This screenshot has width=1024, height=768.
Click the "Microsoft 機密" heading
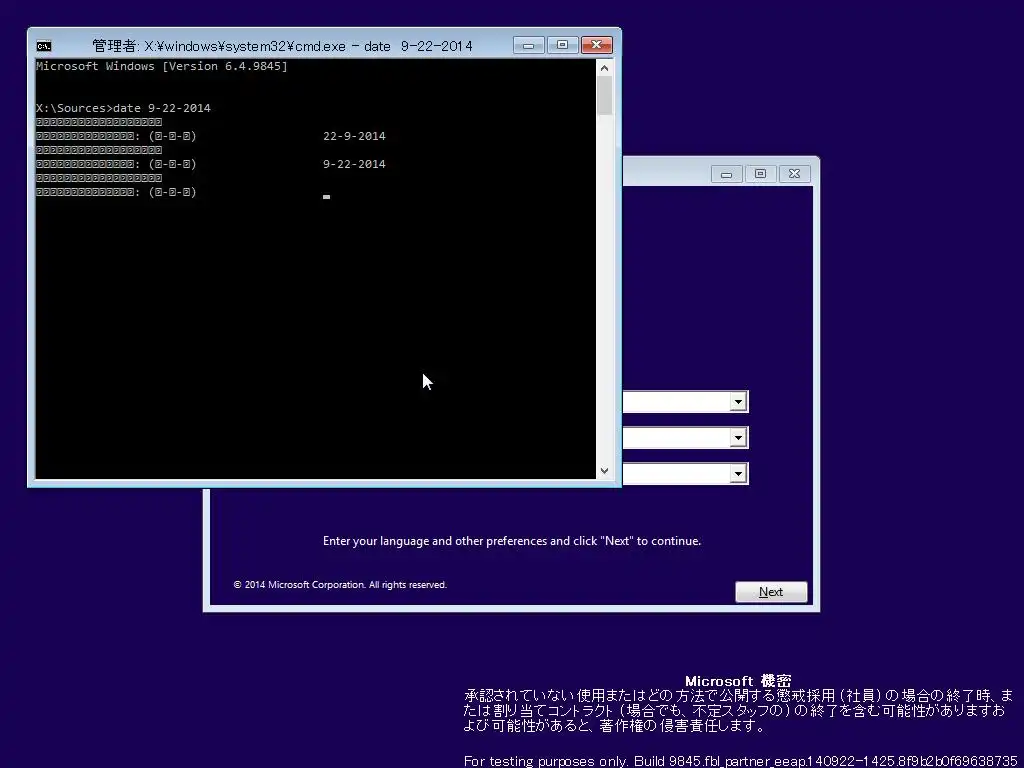738,681
